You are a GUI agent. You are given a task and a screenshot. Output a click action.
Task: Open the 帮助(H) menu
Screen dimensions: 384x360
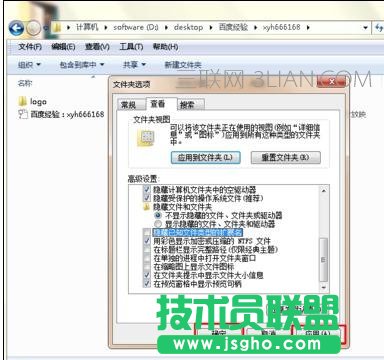point(165,47)
